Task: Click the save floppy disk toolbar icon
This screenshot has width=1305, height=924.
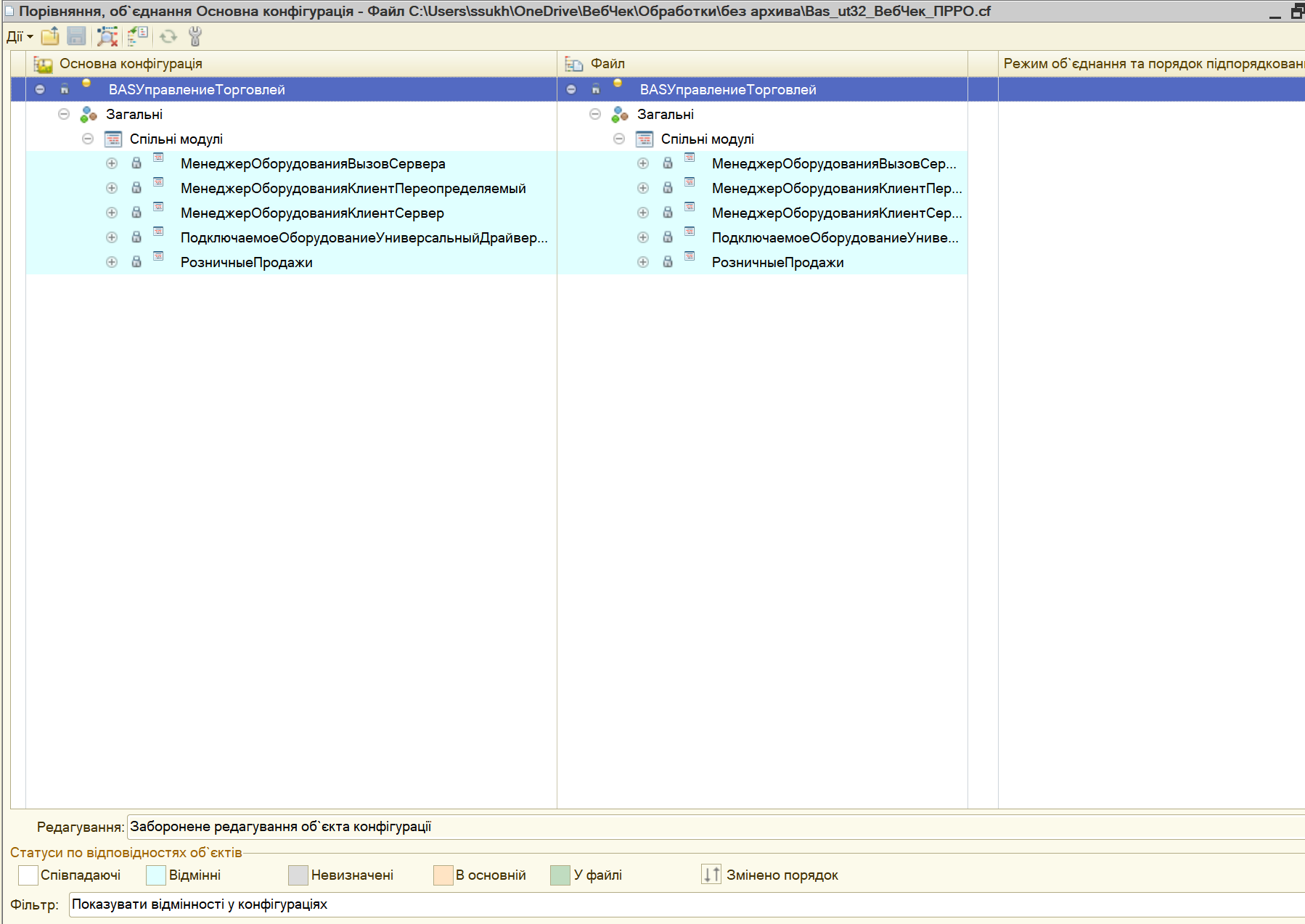Action: [x=76, y=36]
